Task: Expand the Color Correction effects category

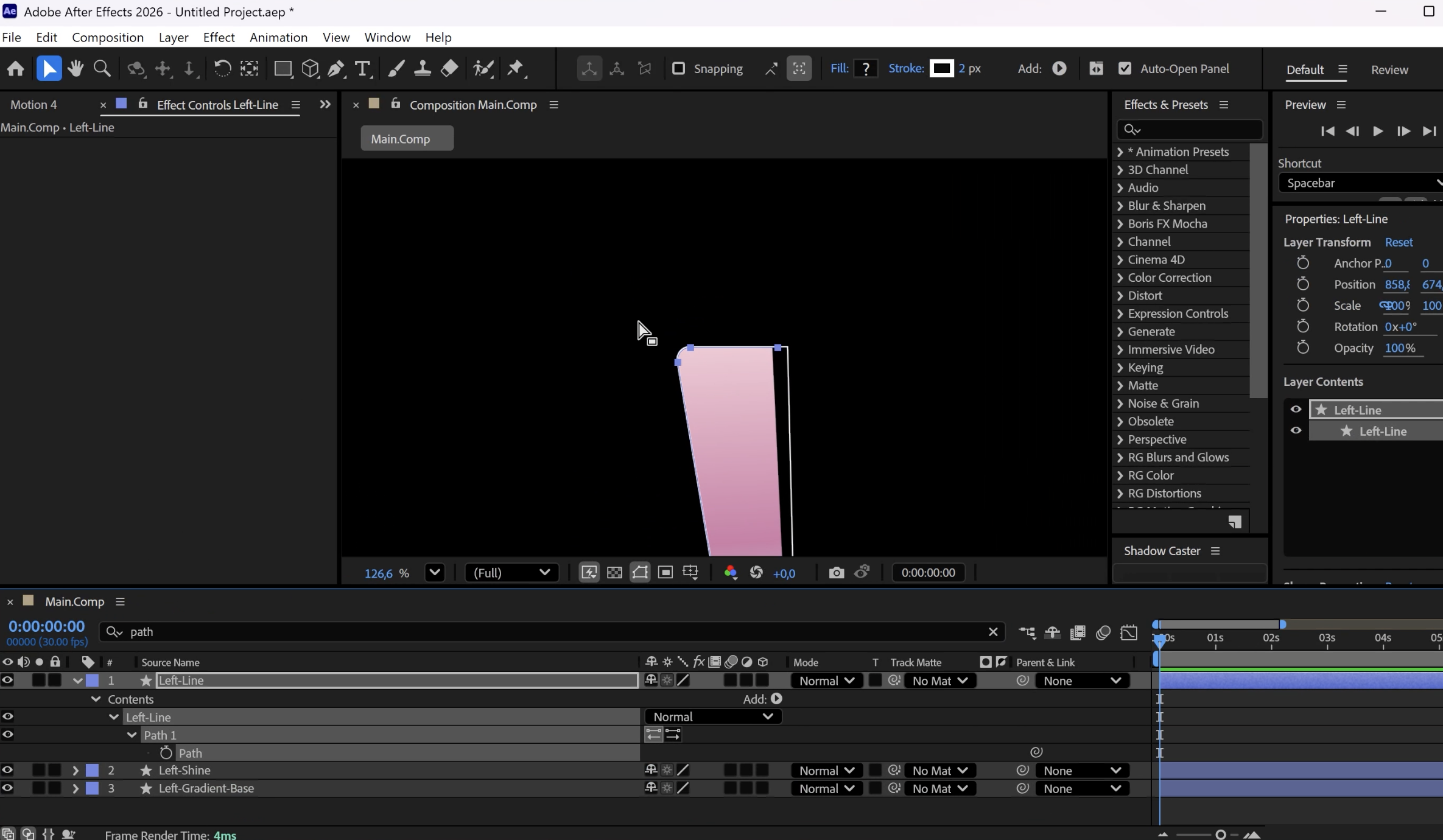Action: click(x=1120, y=278)
